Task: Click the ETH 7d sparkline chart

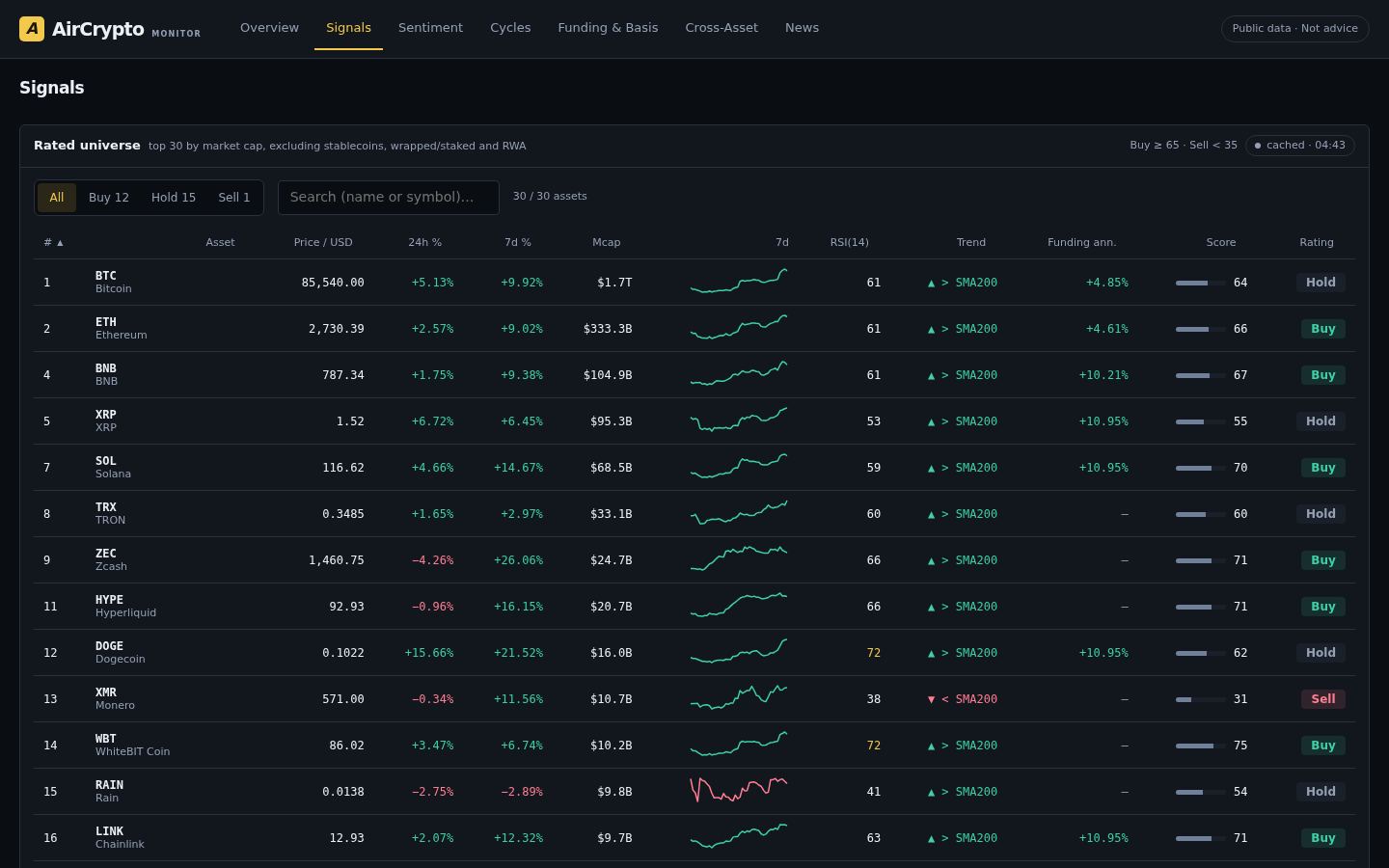Action: tap(739, 328)
